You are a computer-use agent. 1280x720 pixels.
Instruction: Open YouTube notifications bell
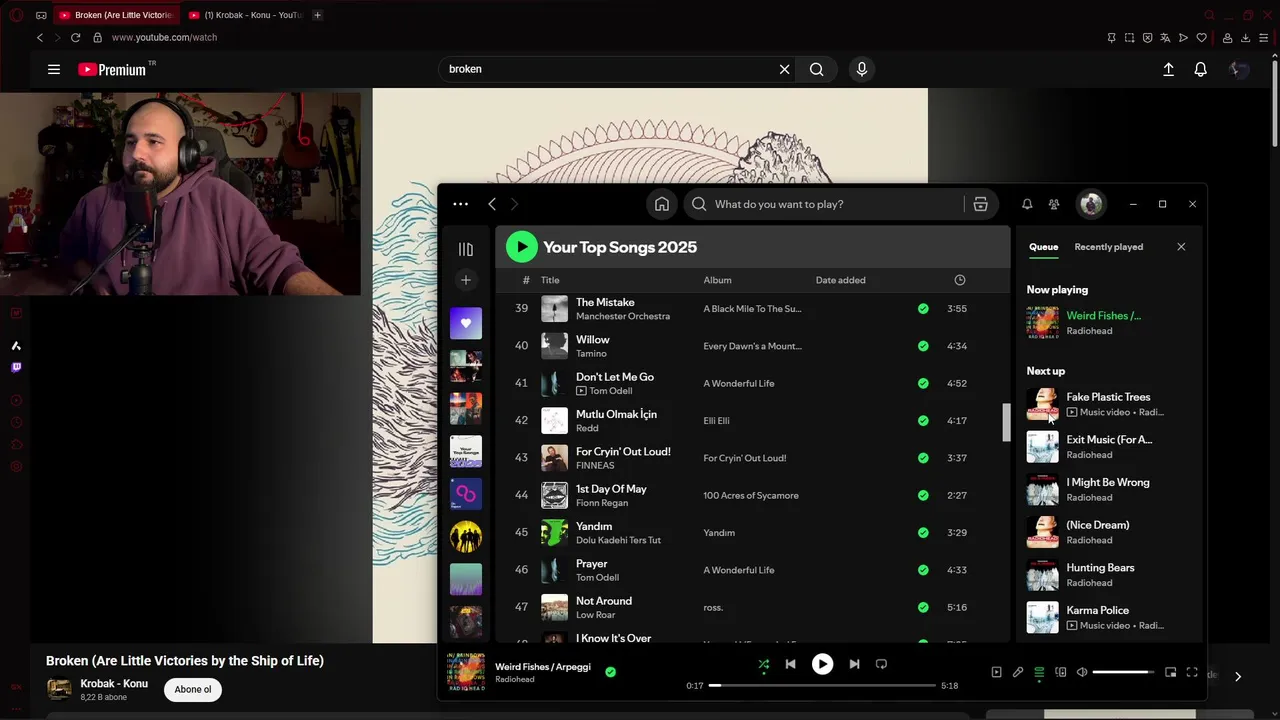[1200, 69]
